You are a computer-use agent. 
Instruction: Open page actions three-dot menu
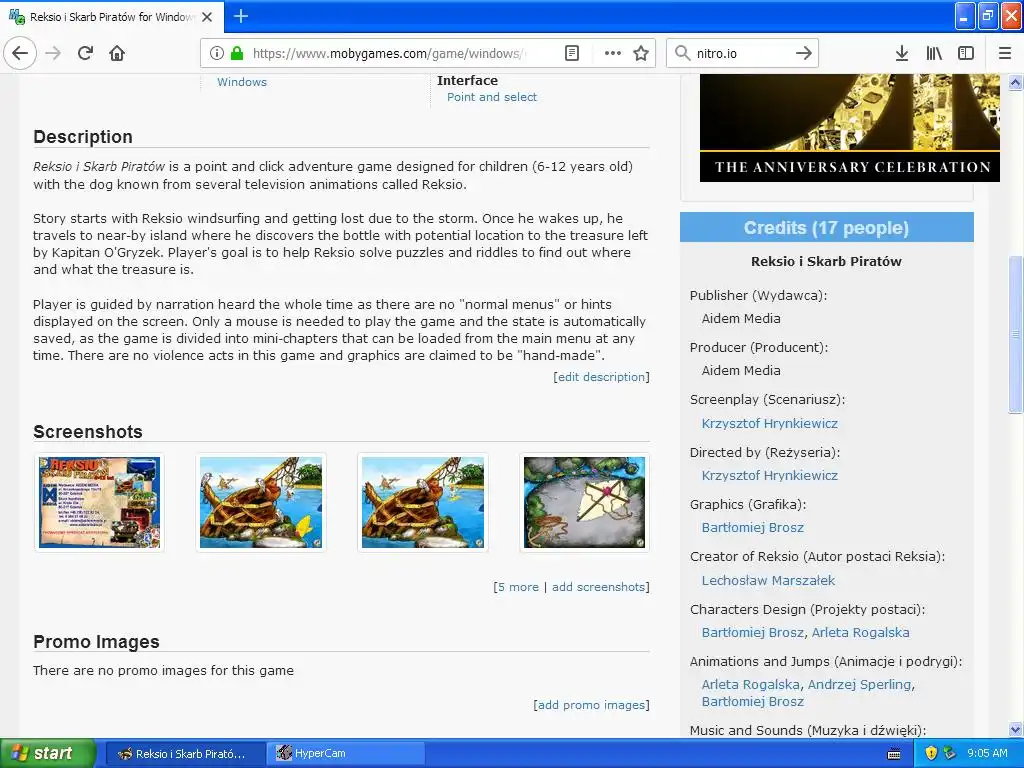point(613,53)
